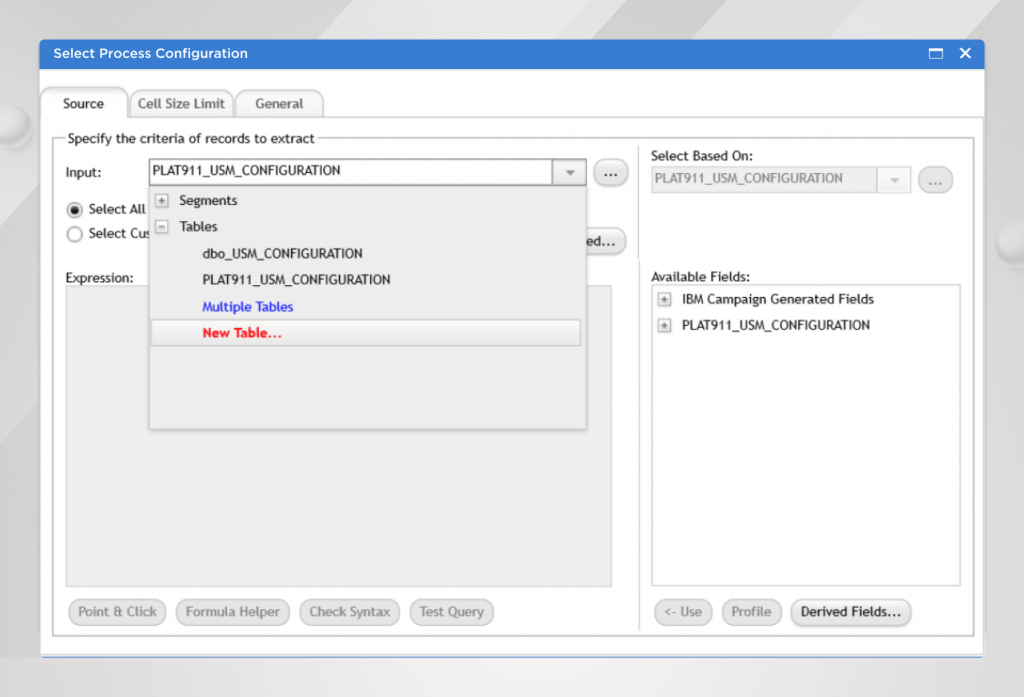Switch to the Cell Size Limit tab
Screen dimensions: 1024x697
pyautogui.click(x=181, y=103)
